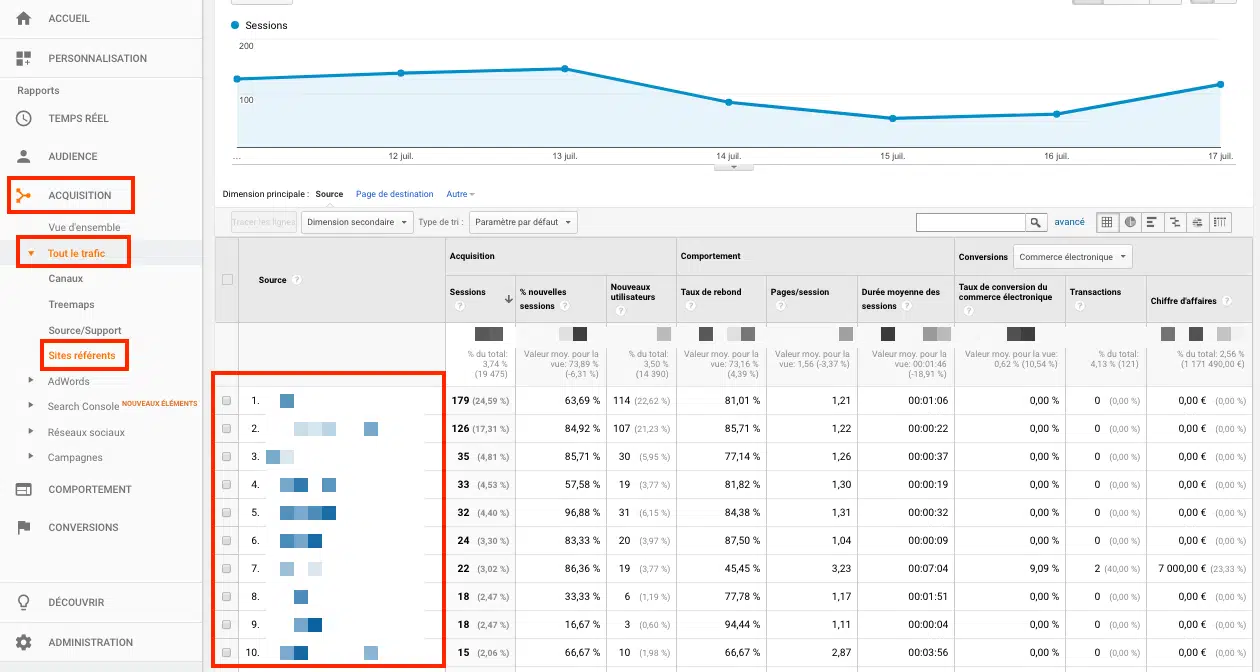Image resolution: width=1260 pixels, height=672 pixels.
Task: Open the Source/Support report link
Action: [85, 330]
